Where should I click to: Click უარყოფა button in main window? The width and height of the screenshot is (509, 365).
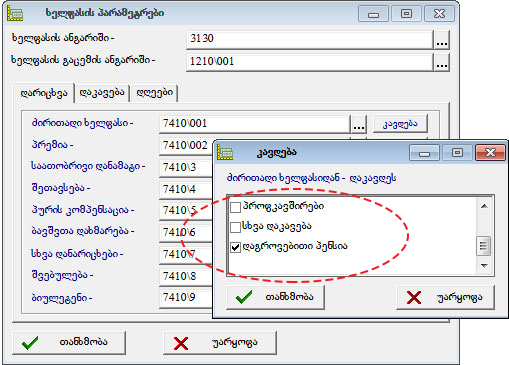pyautogui.click(x=220, y=343)
